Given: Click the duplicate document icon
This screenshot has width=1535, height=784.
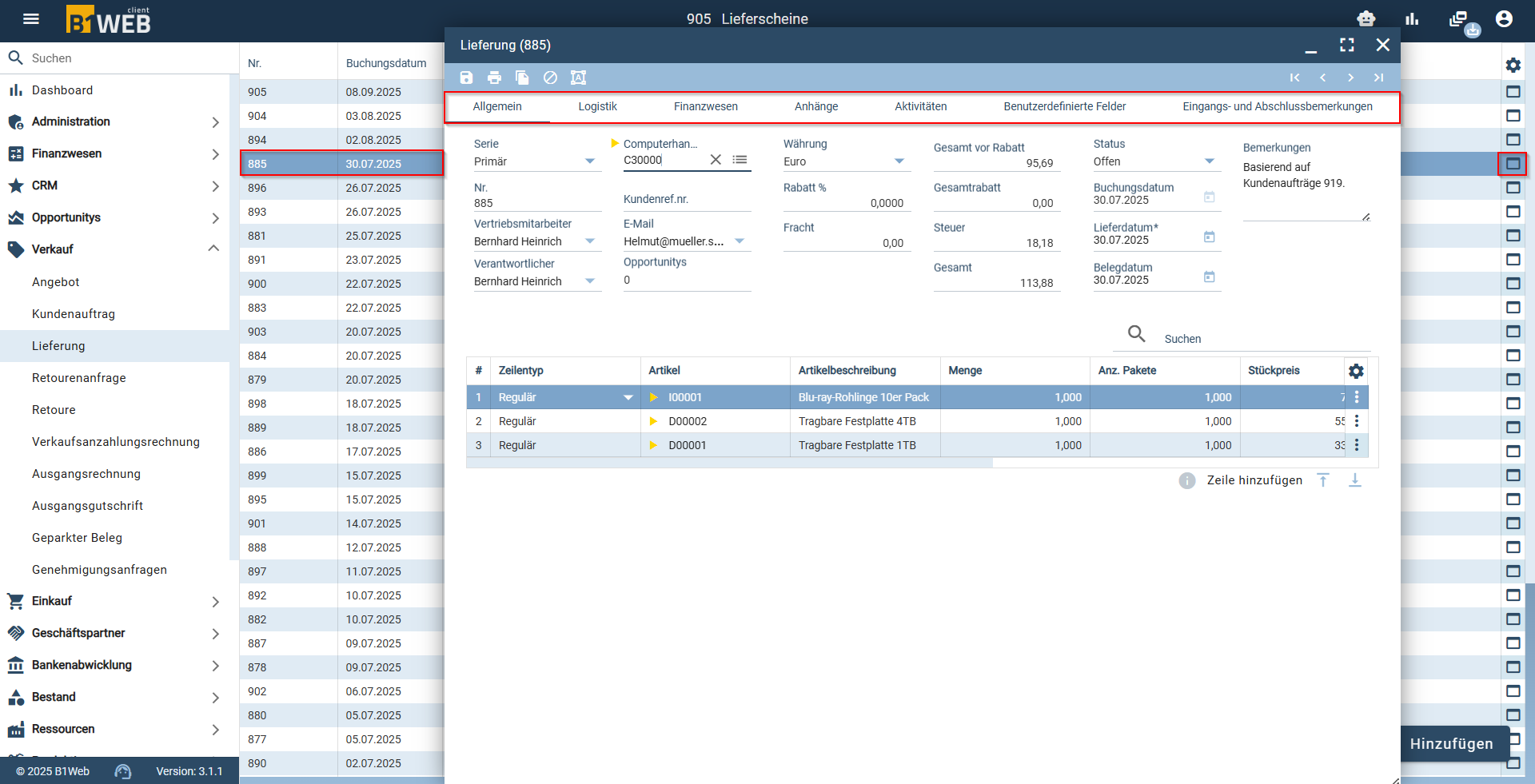Looking at the screenshot, I should click(x=522, y=78).
